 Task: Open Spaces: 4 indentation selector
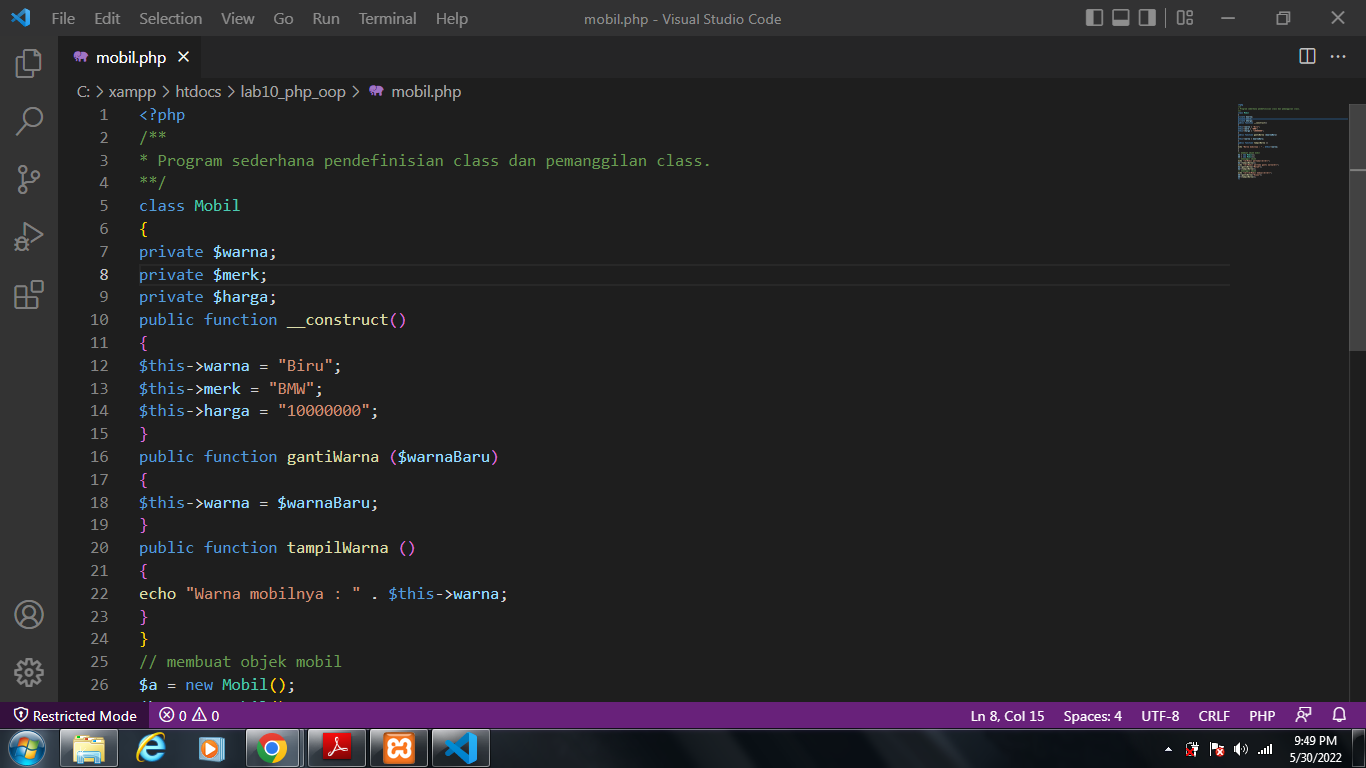point(1092,715)
